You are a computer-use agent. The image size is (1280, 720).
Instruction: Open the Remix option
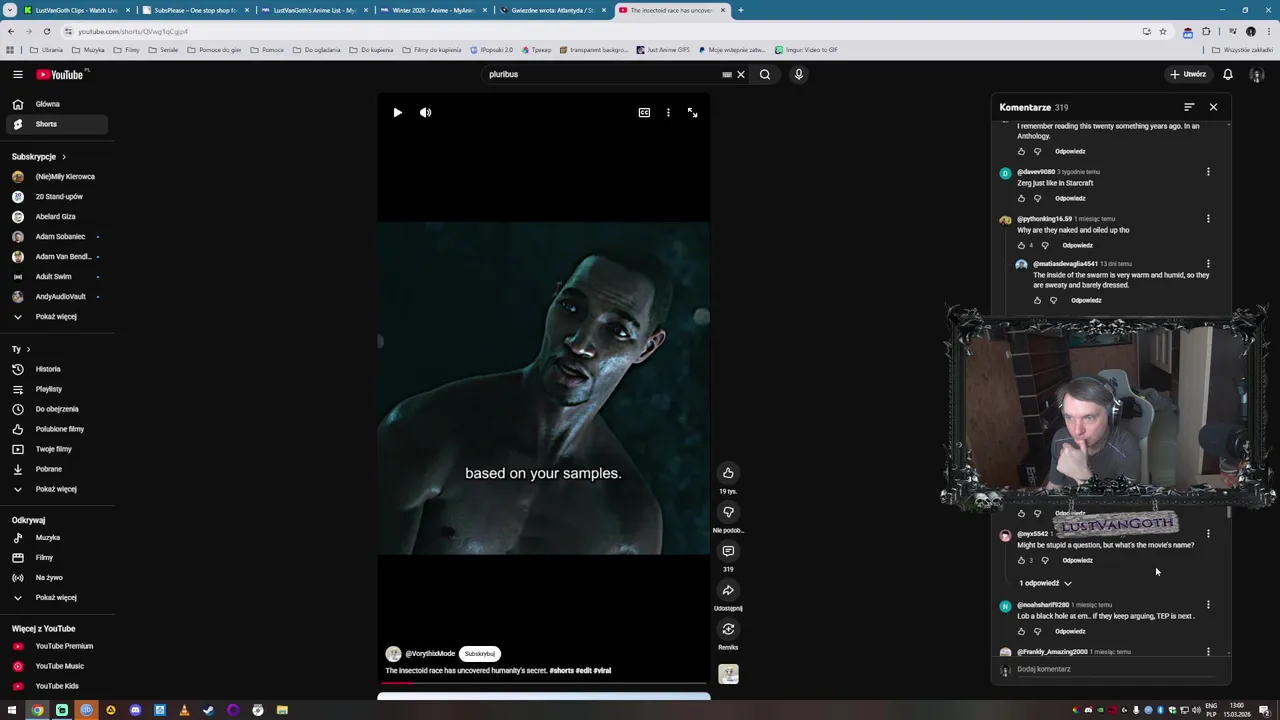(728, 629)
